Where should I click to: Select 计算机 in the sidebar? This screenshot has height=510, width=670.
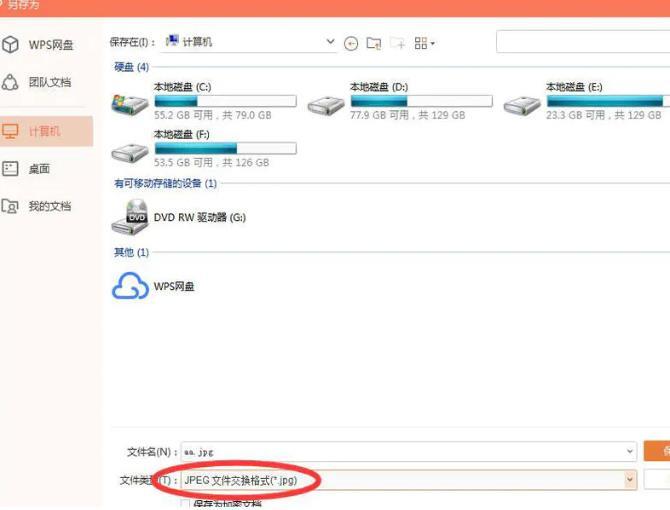tap(46, 131)
